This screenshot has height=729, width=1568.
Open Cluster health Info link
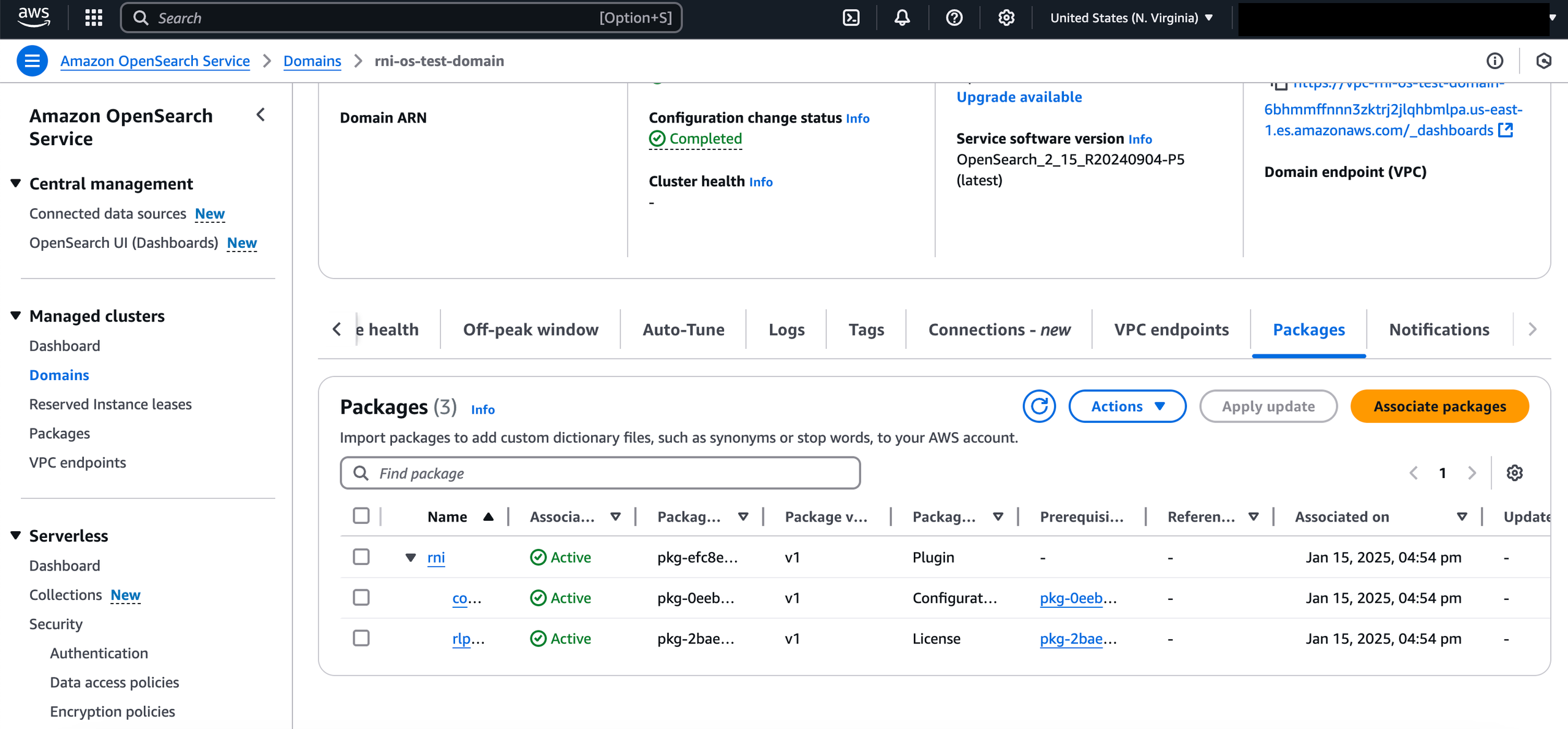[x=761, y=182]
